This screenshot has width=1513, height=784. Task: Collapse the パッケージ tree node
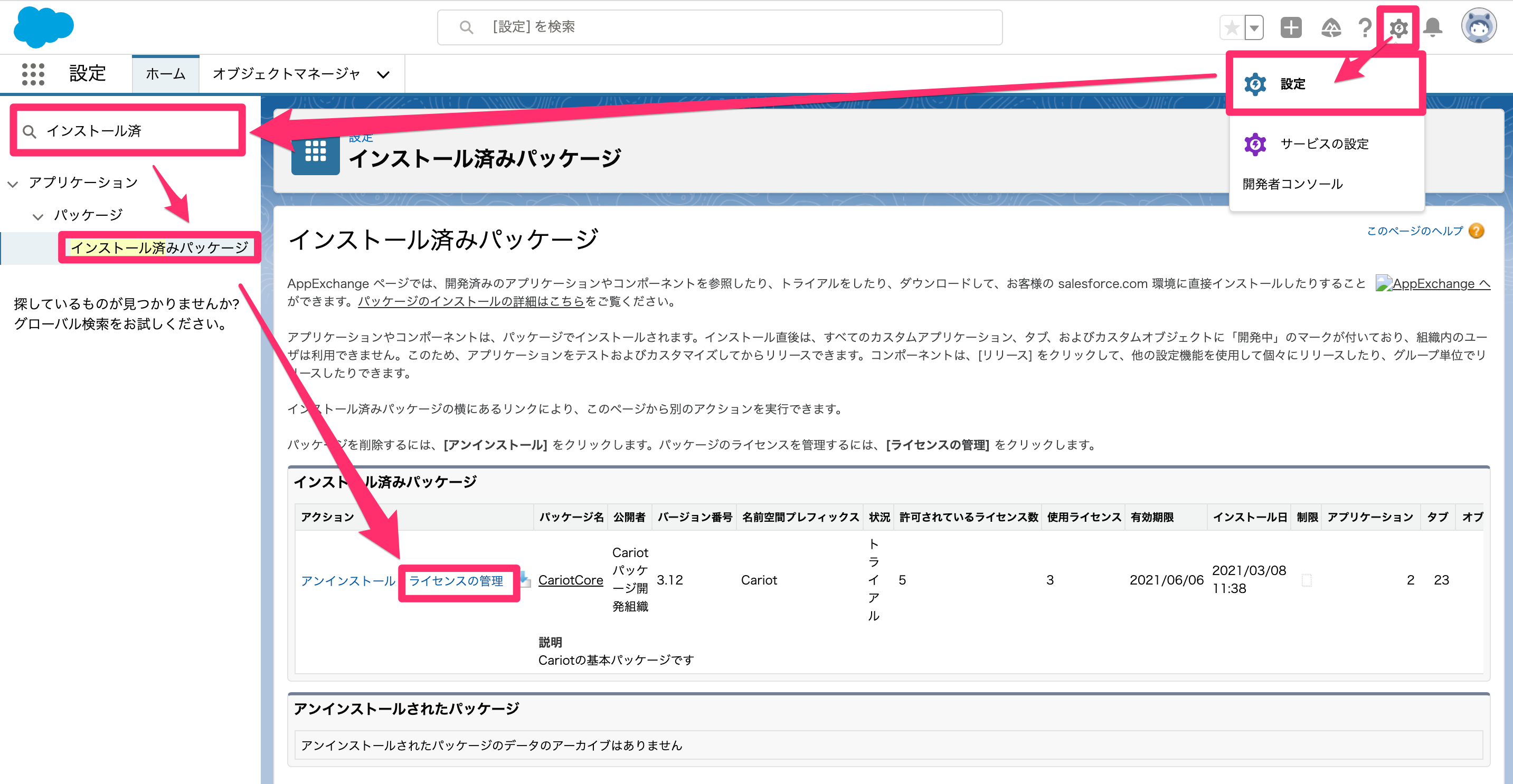(x=38, y=216)
